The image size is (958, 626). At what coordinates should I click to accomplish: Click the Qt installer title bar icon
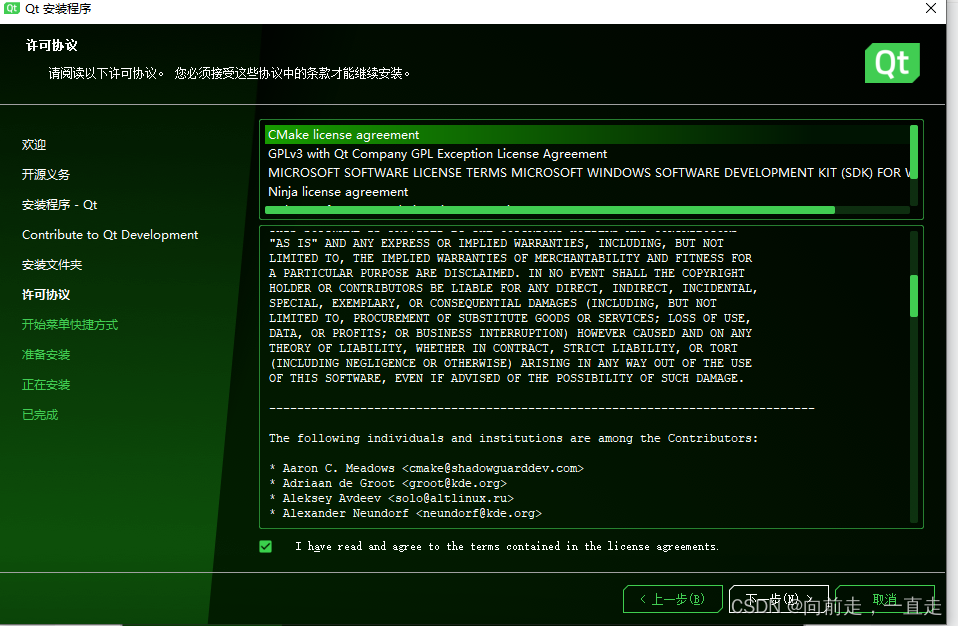point(12,8)
